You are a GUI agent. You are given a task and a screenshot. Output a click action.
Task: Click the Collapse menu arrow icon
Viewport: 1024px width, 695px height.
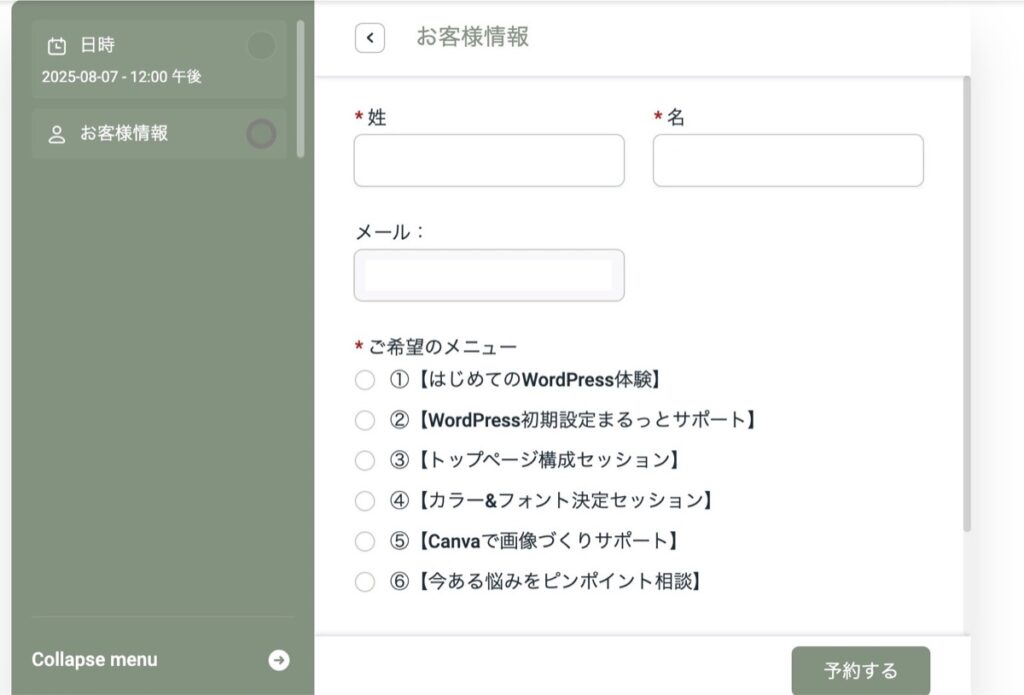click(279, 660)
